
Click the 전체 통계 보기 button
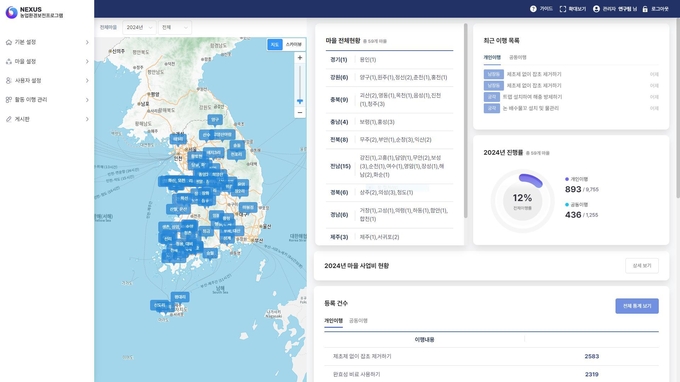tap(637, 306)
